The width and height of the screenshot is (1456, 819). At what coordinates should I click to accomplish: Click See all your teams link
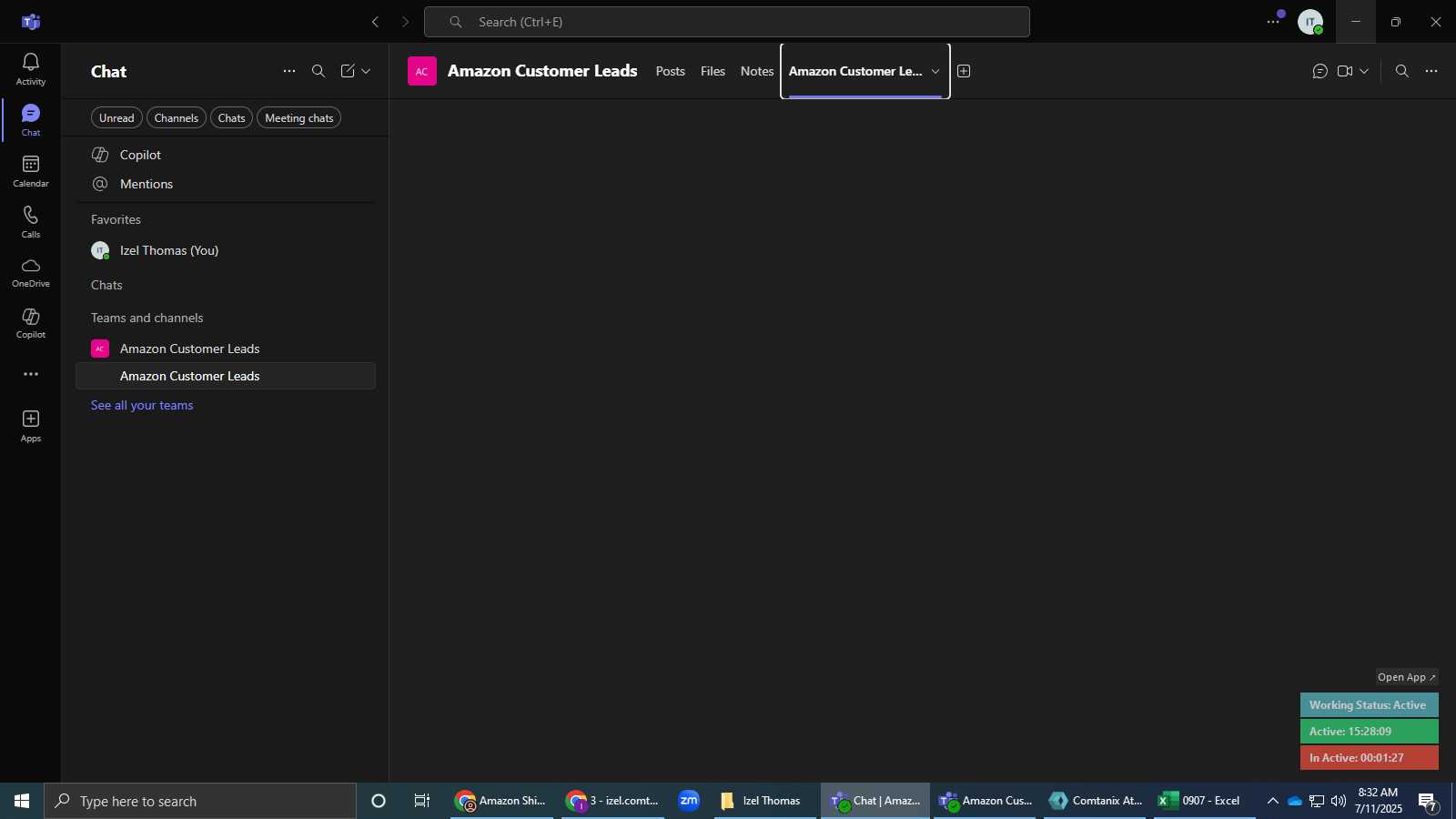142,405
